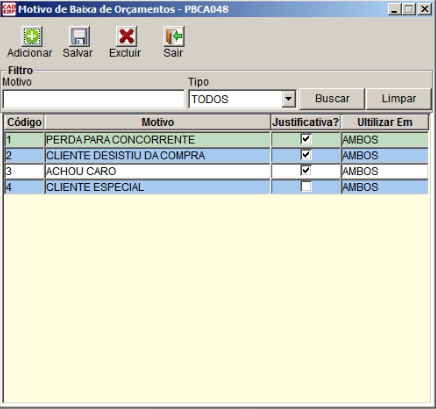Viewport: 436px width, 409px height.
Task: Click the Adicionar green plus icon
Action: 31,36
